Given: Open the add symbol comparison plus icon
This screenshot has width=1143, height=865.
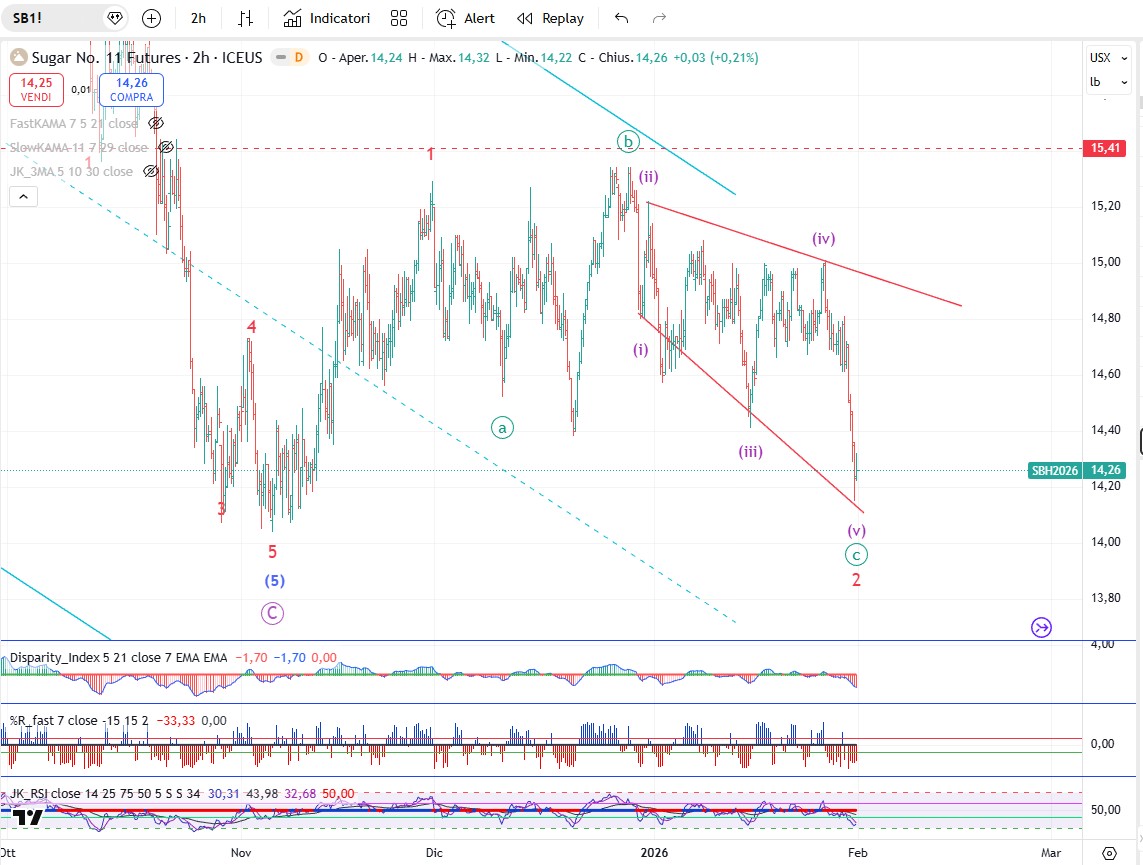Looking at the screenshot, I should pos(151,18).
